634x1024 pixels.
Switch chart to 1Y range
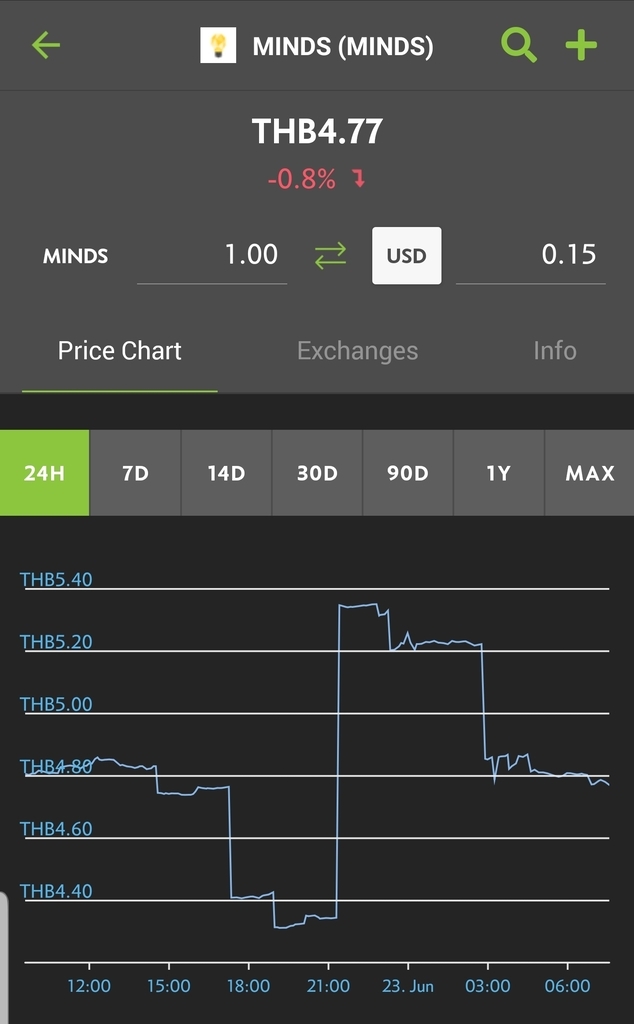[498, 473]
